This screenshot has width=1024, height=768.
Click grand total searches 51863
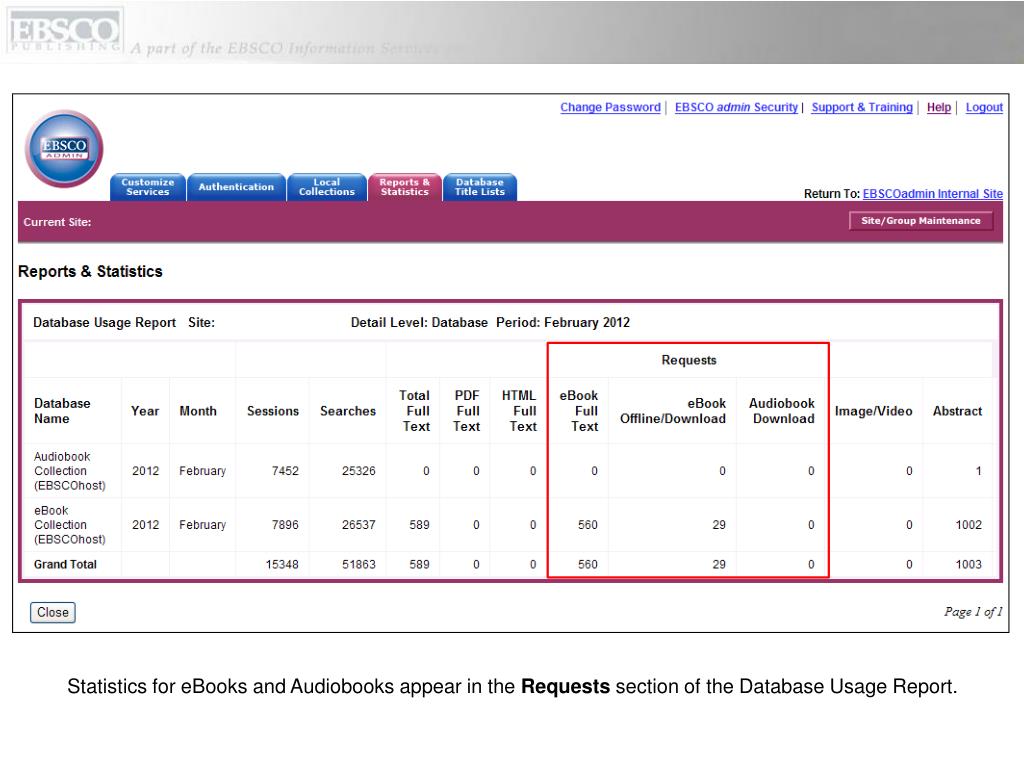359,564
